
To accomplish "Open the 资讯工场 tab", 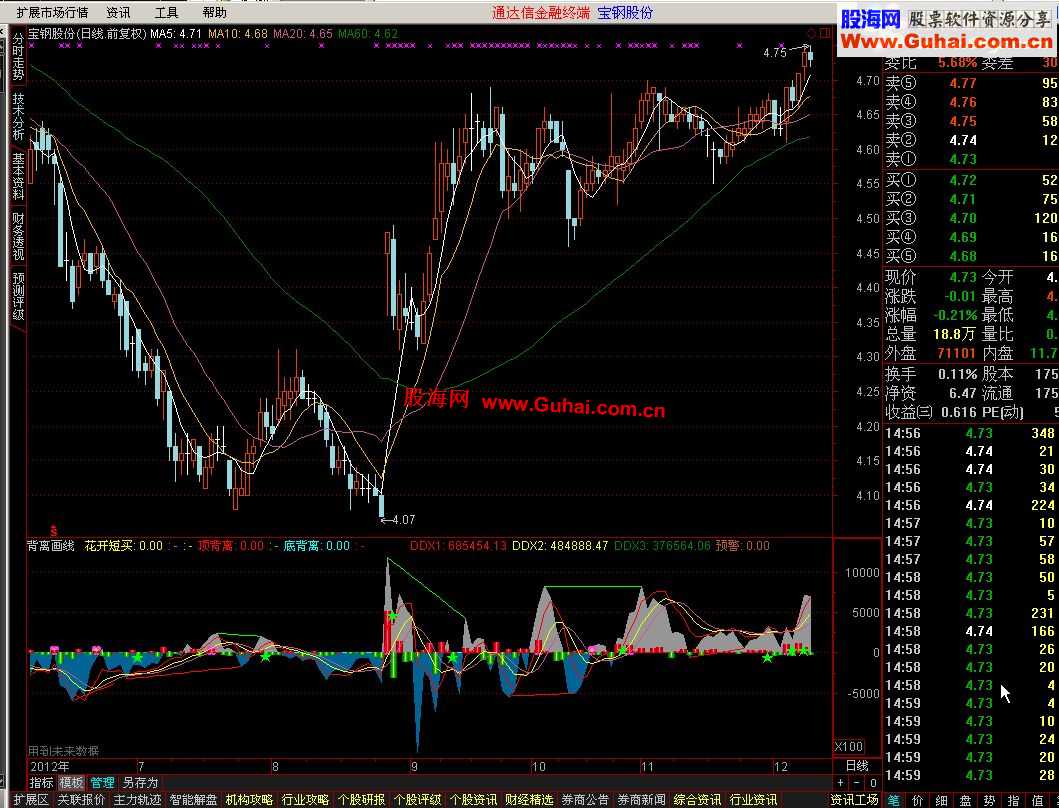I will click(854, 800).
